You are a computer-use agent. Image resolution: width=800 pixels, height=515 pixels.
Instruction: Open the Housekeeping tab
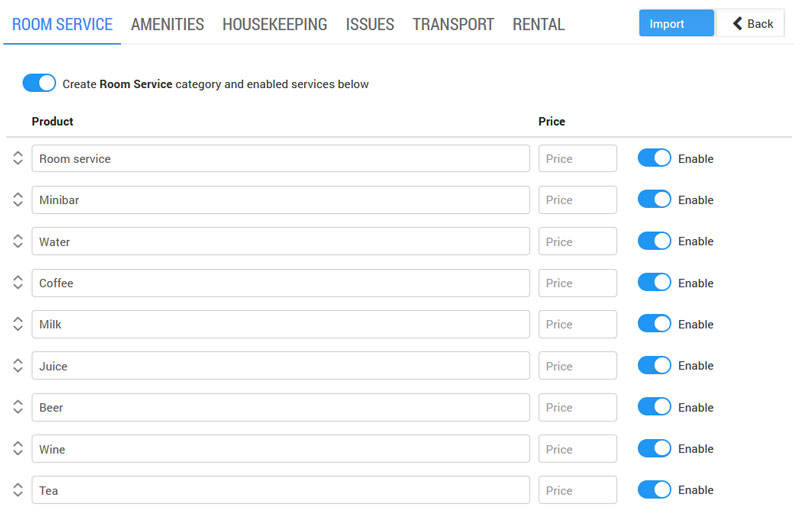pyautogui.click(x=274, y=24)
